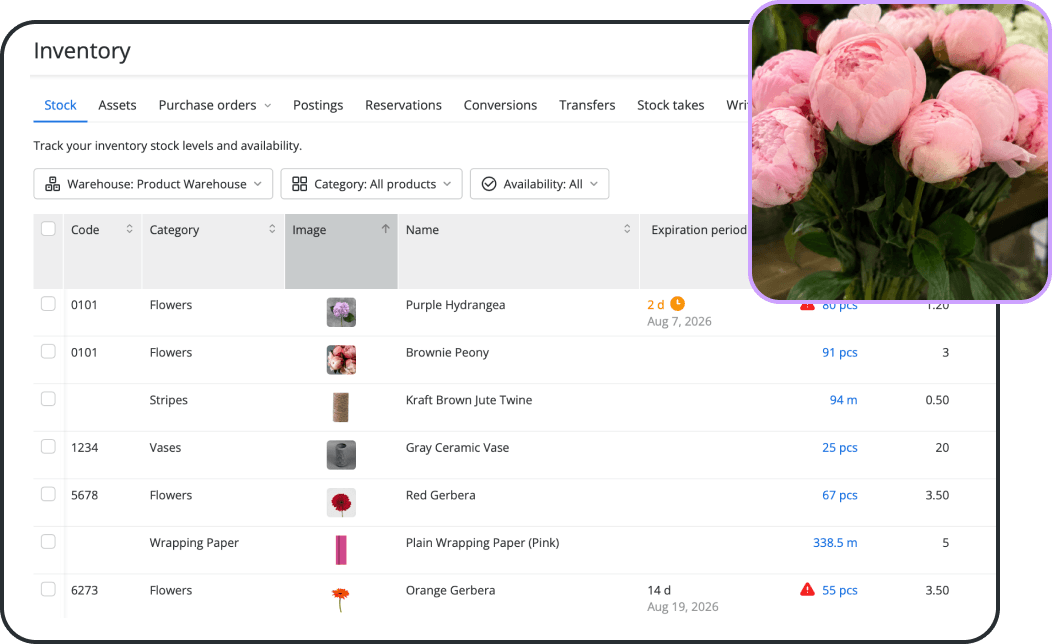1052x644 pixels.
Task: Select Gray Ceramic Vase name
Action: coord(458,447)
